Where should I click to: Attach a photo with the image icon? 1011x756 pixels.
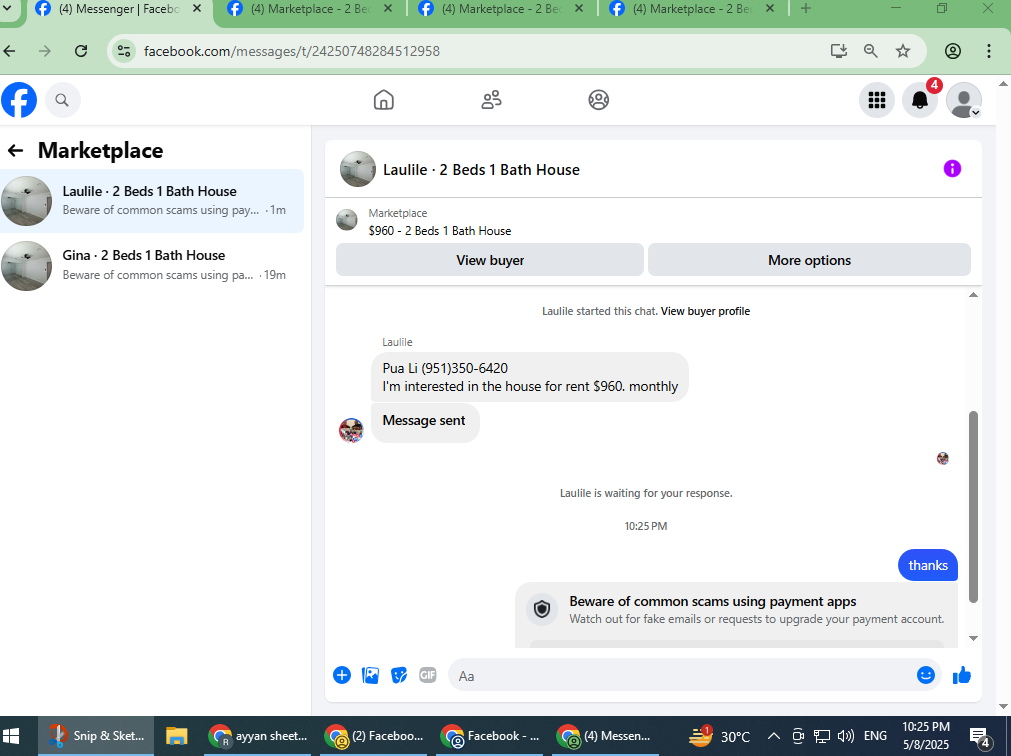[x=370, y=675]
